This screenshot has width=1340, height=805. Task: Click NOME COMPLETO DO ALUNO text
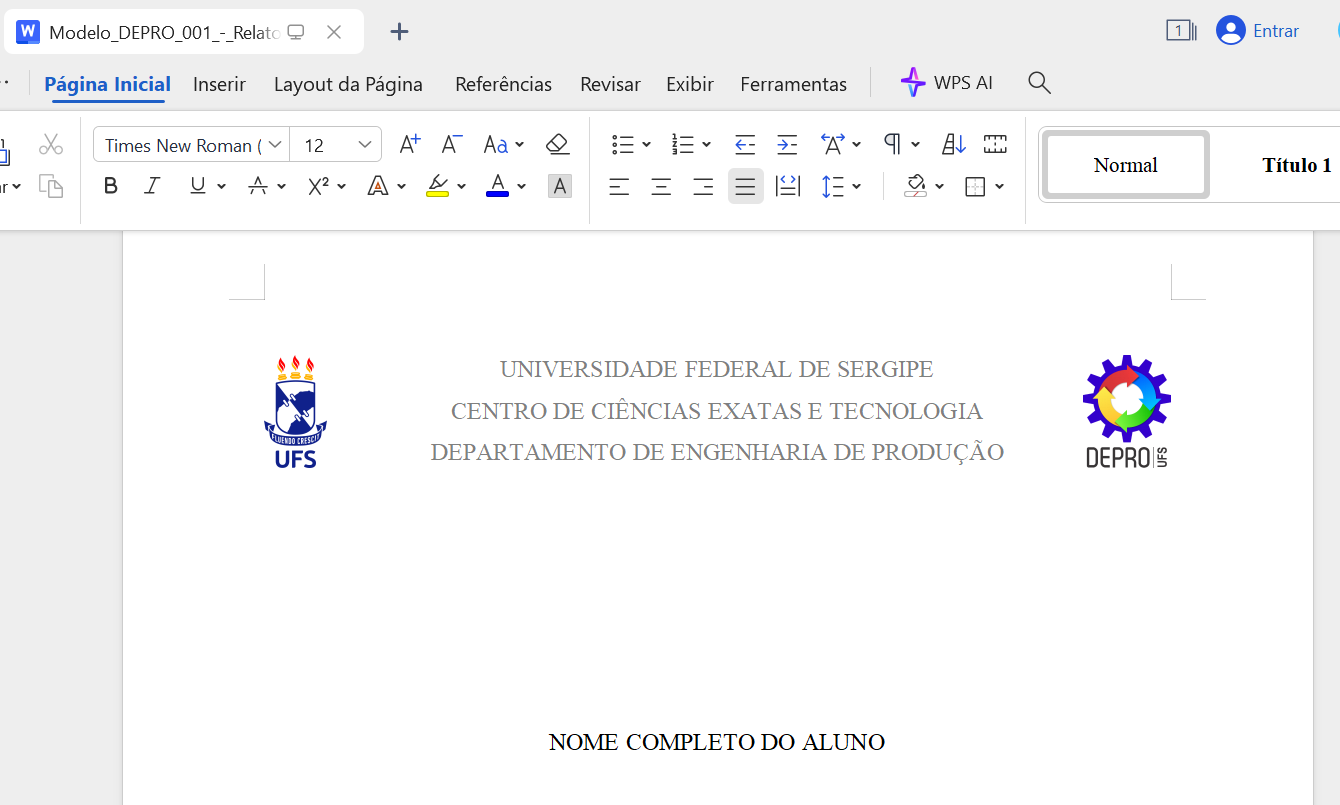click(717, 742)
